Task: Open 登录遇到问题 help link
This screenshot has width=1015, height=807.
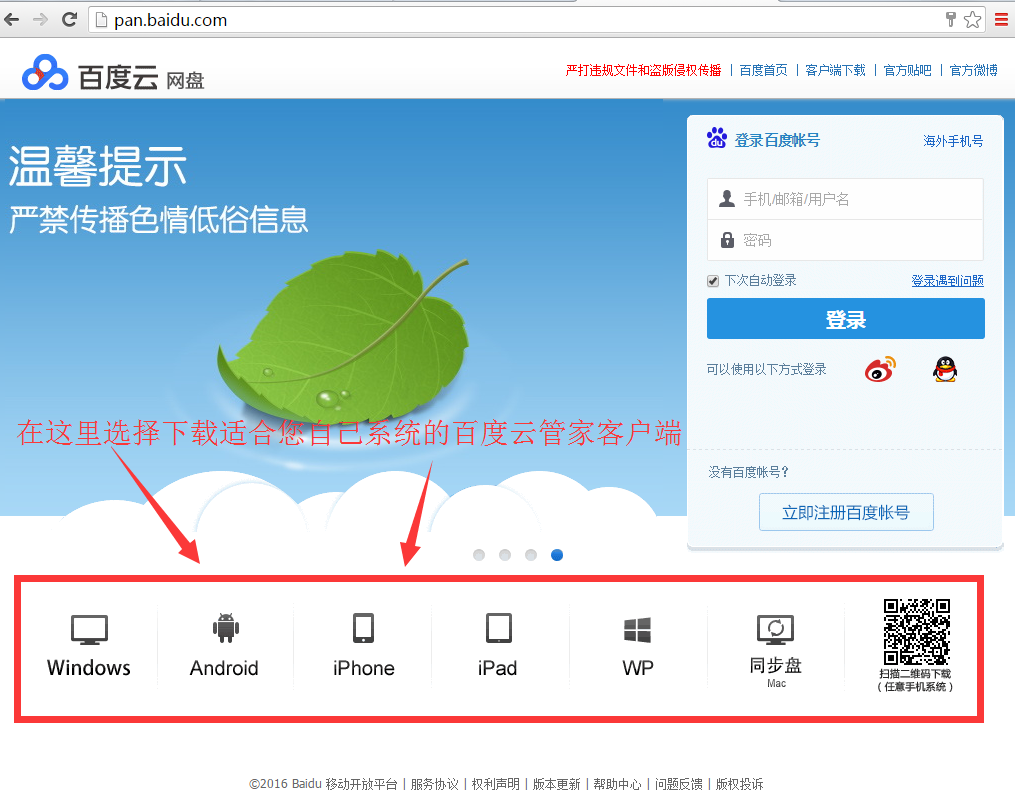Action: (x=947, y=281)
